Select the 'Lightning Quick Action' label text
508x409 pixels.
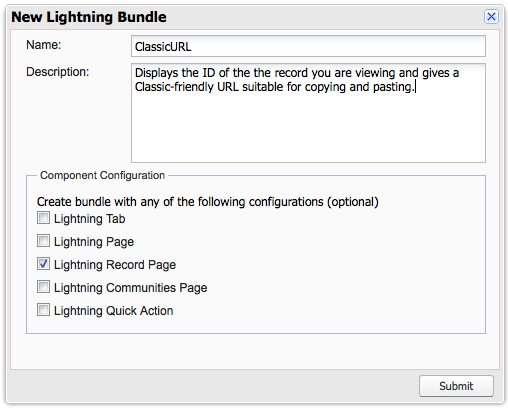114,311
